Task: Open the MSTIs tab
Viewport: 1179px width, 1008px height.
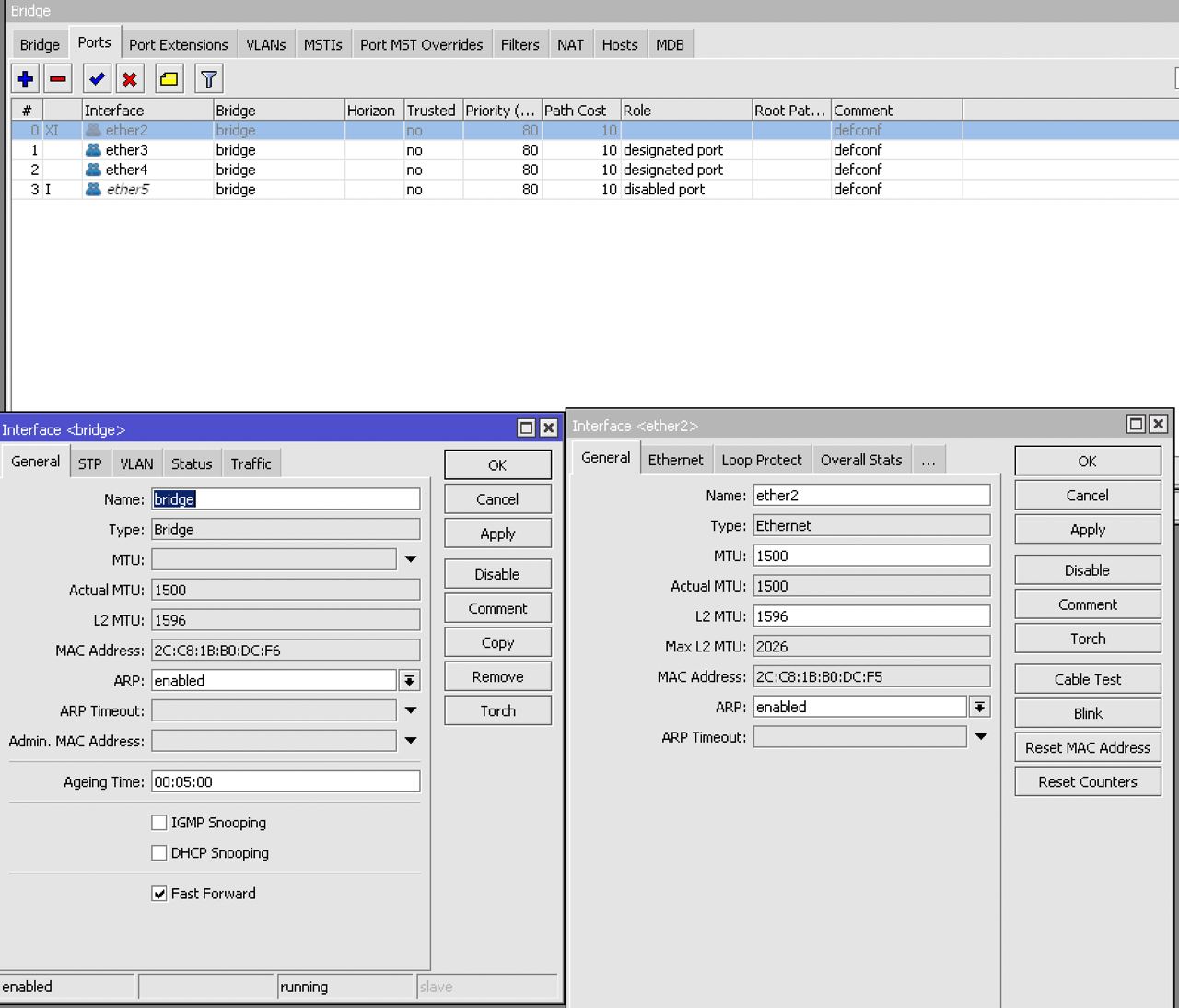Action: [323, 44]
